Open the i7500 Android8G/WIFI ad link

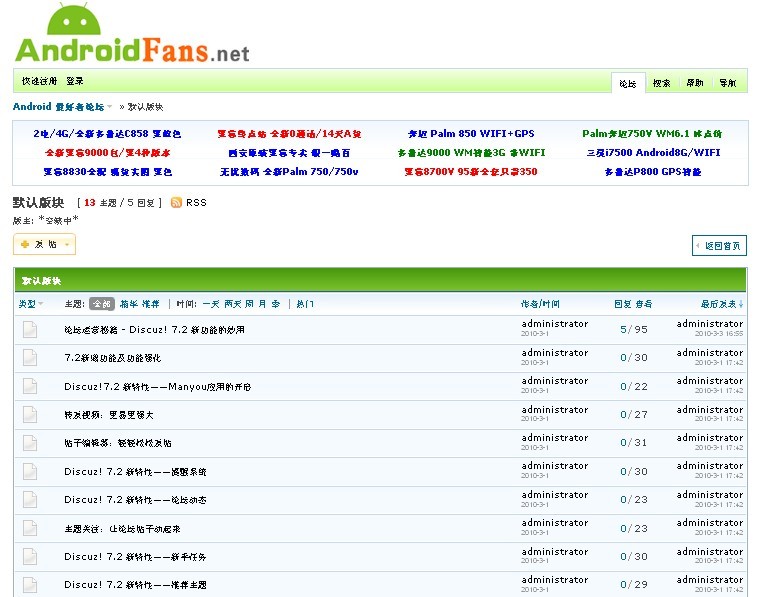click(x=653, y=153)
